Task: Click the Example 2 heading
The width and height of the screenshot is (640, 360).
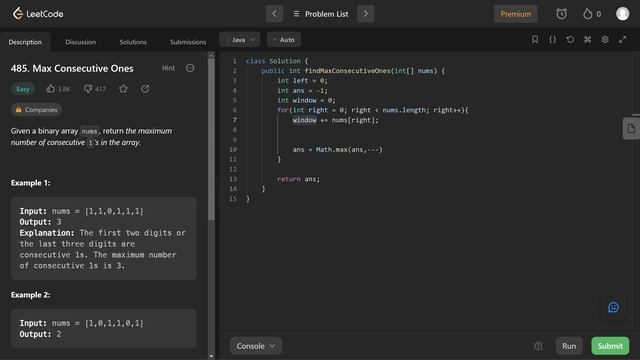Action: pos(31,295)
